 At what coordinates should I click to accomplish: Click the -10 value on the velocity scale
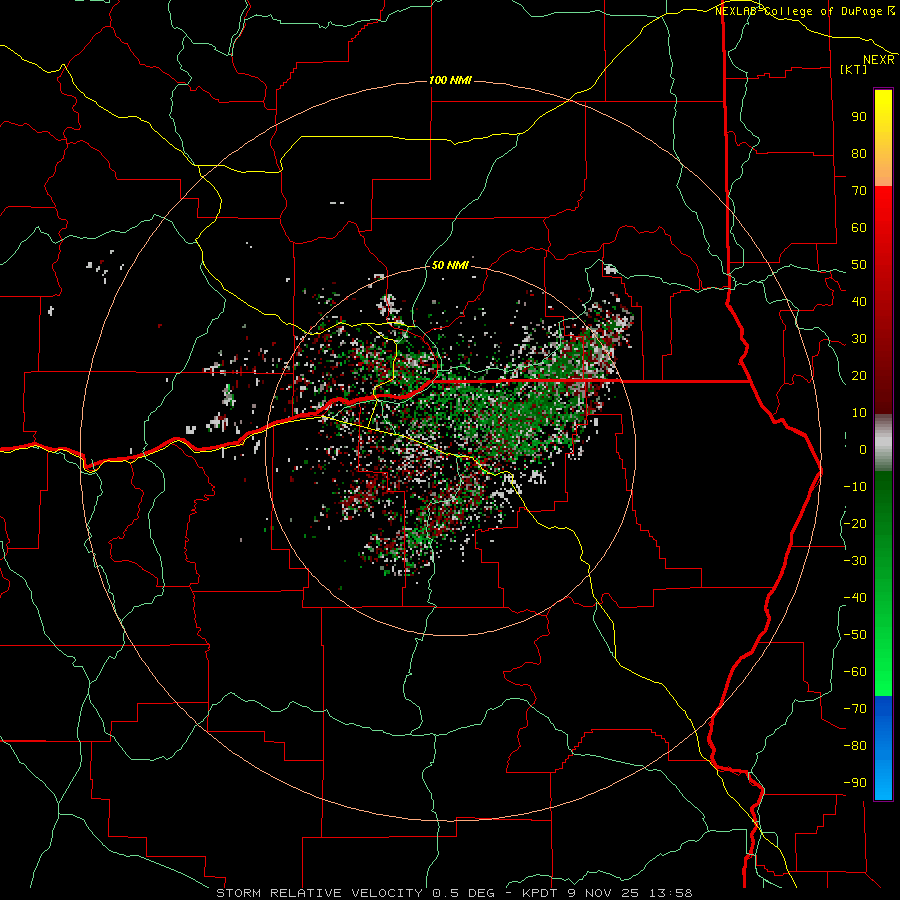(855, 487)
